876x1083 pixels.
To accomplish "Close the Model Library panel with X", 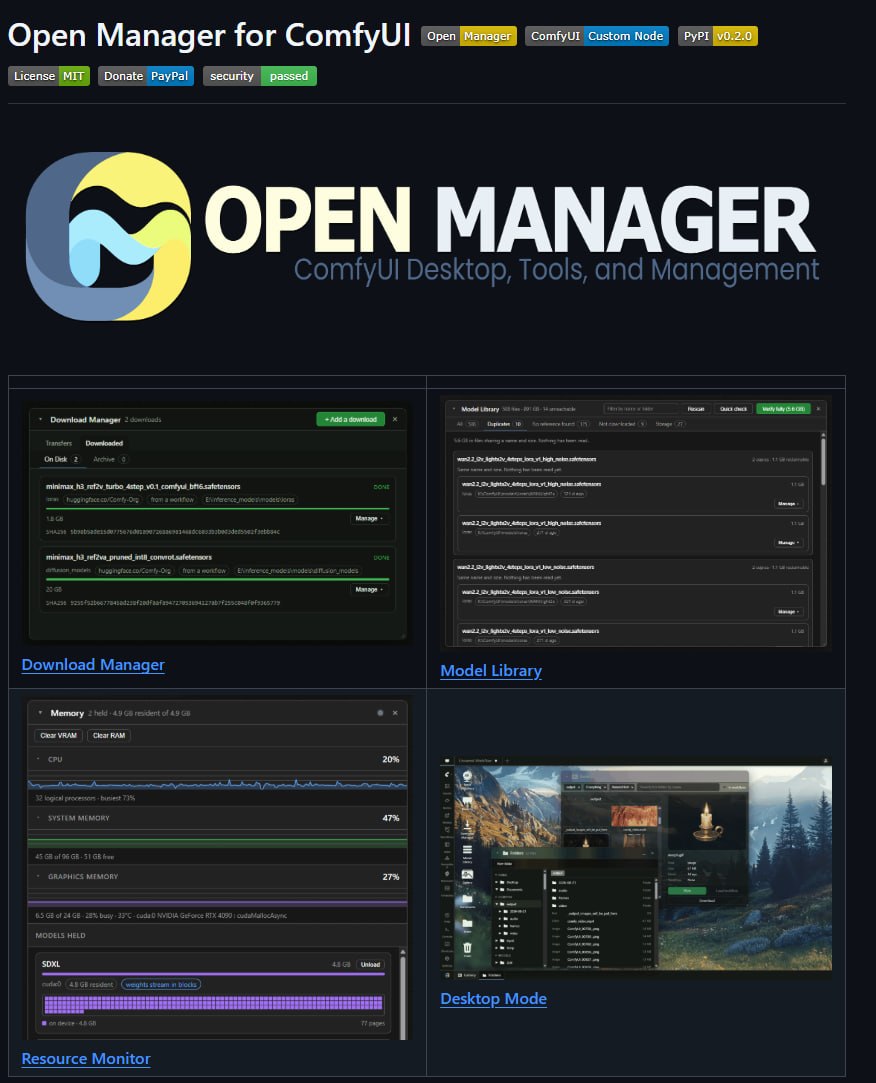I will tap(819, 409).
